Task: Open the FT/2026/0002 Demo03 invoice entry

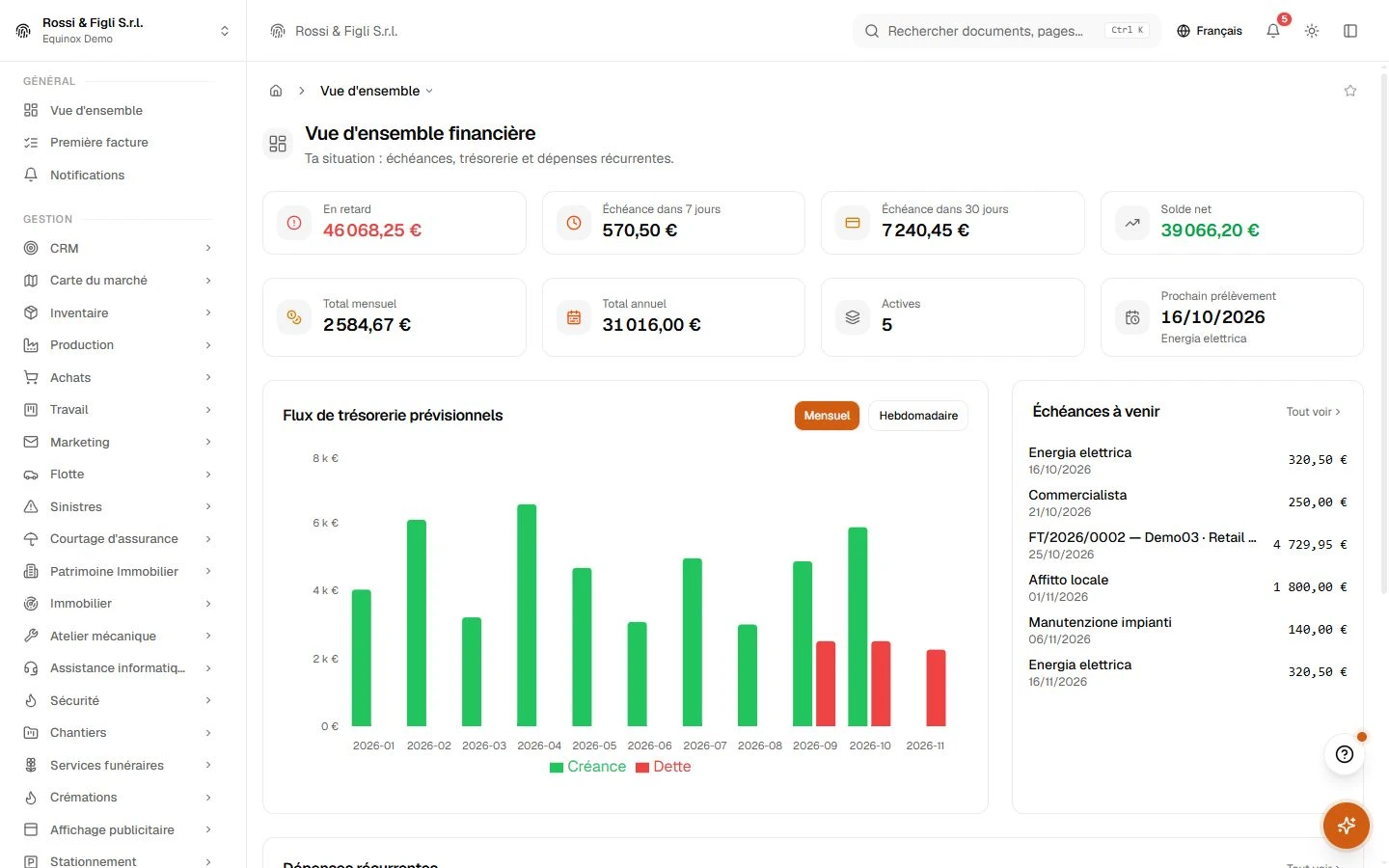Action: click(x=1187, y=545)
